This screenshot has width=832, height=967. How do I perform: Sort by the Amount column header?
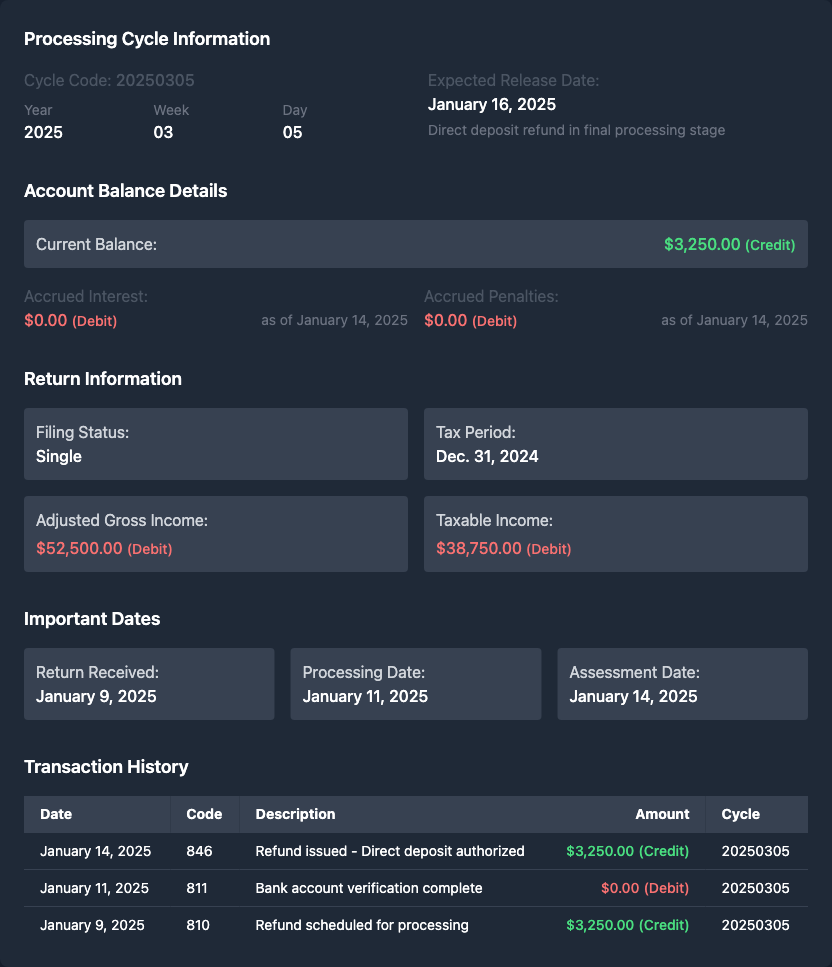point(662,814)
